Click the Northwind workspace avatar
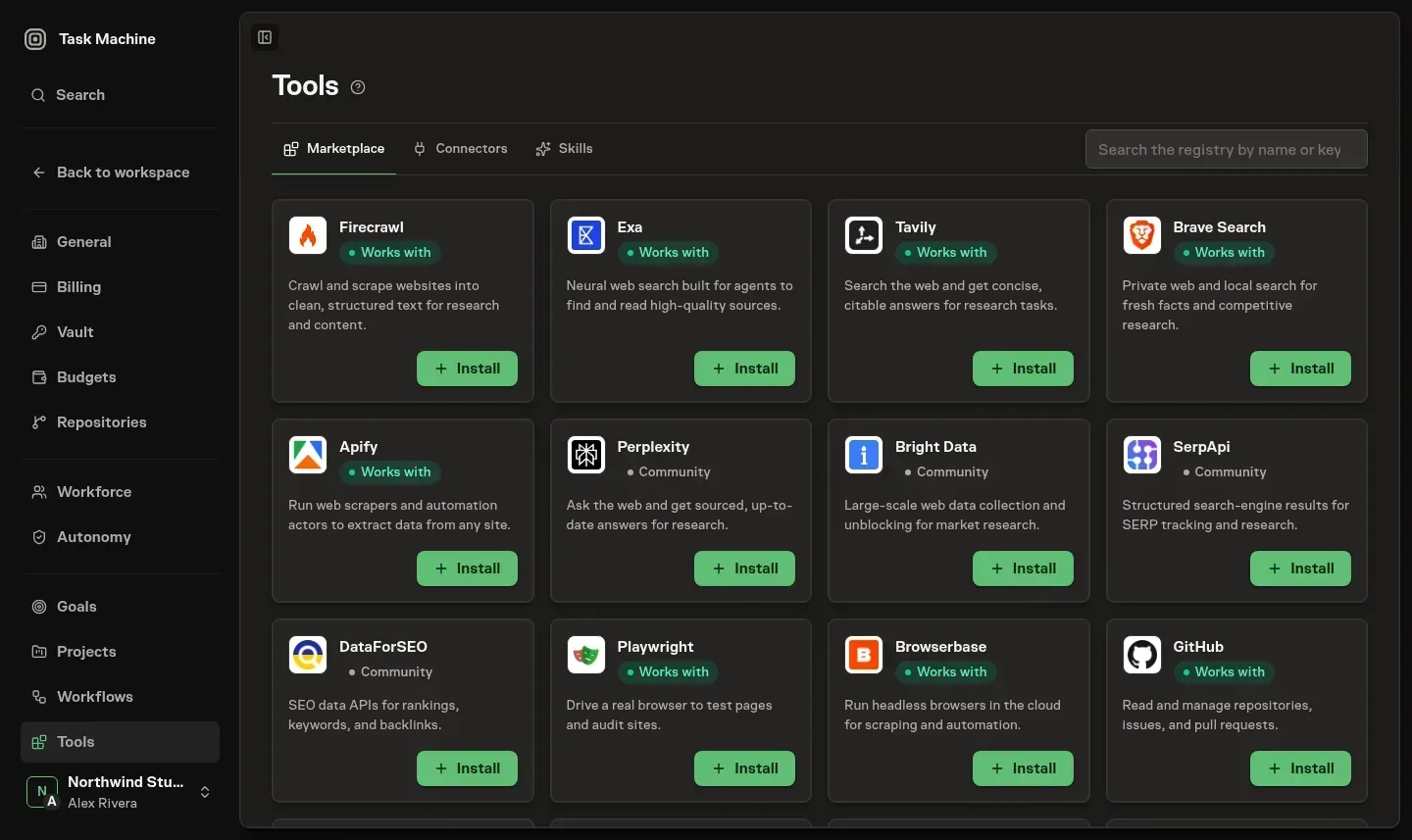The image size is (1412, 840). click(x=42, y=792)
